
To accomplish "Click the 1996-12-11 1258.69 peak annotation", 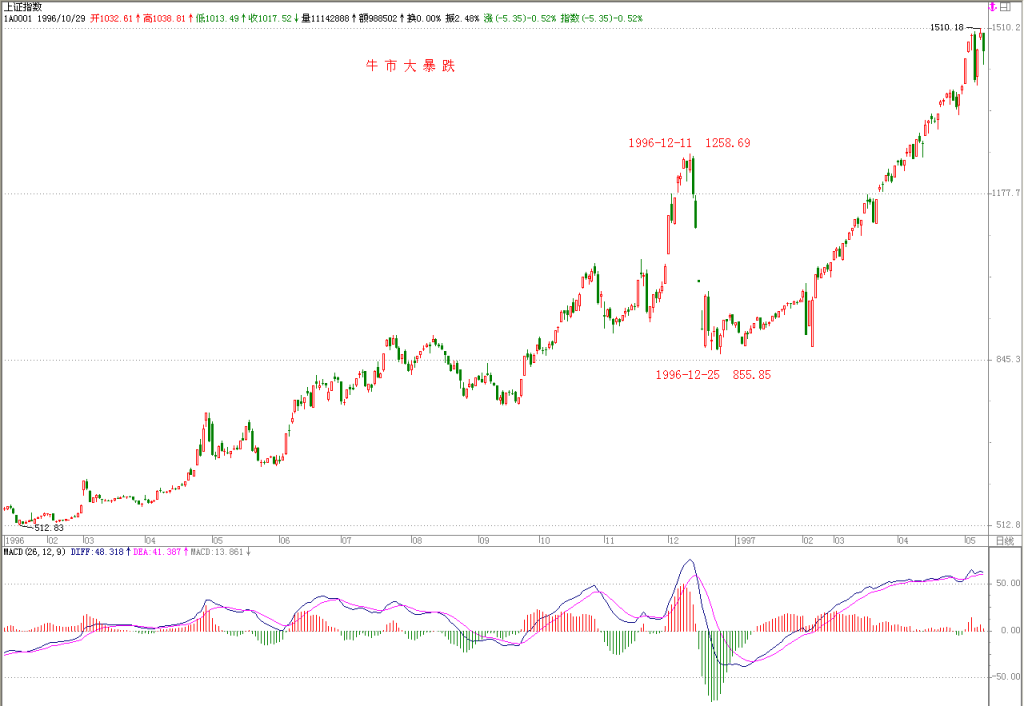I will click(689, 143).
